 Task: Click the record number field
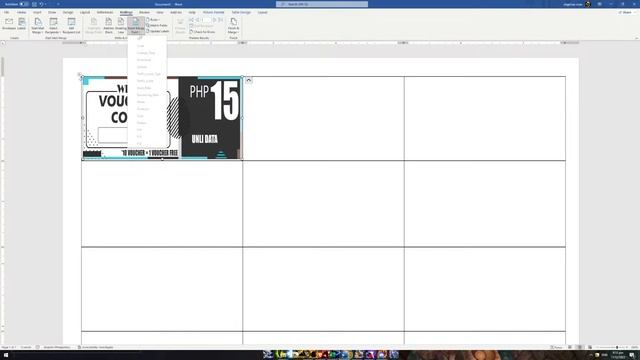(206, 20)
